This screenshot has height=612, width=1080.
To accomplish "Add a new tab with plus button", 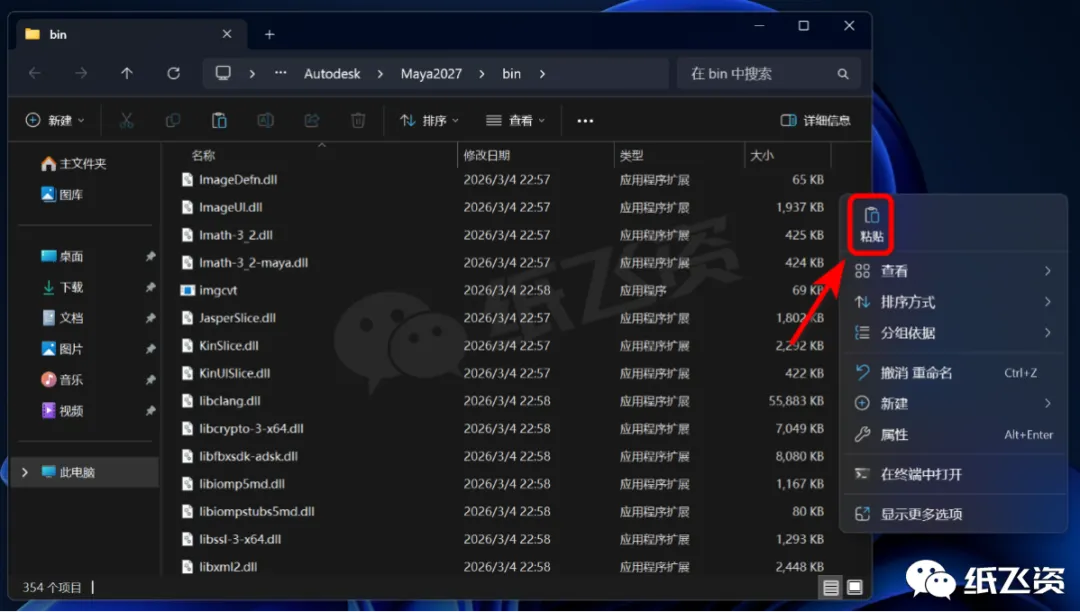I will 269,34.
